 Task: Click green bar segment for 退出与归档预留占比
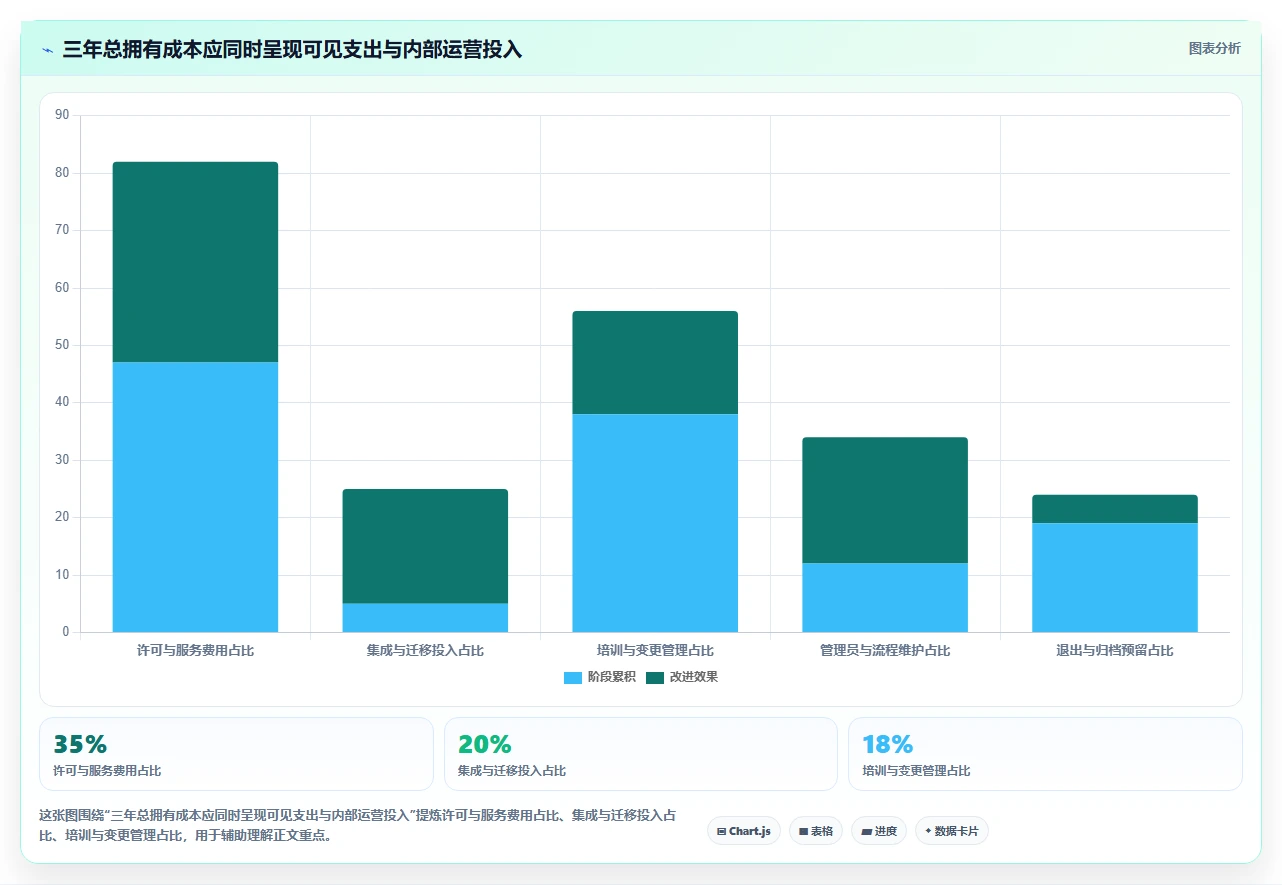click(1115, 509)
